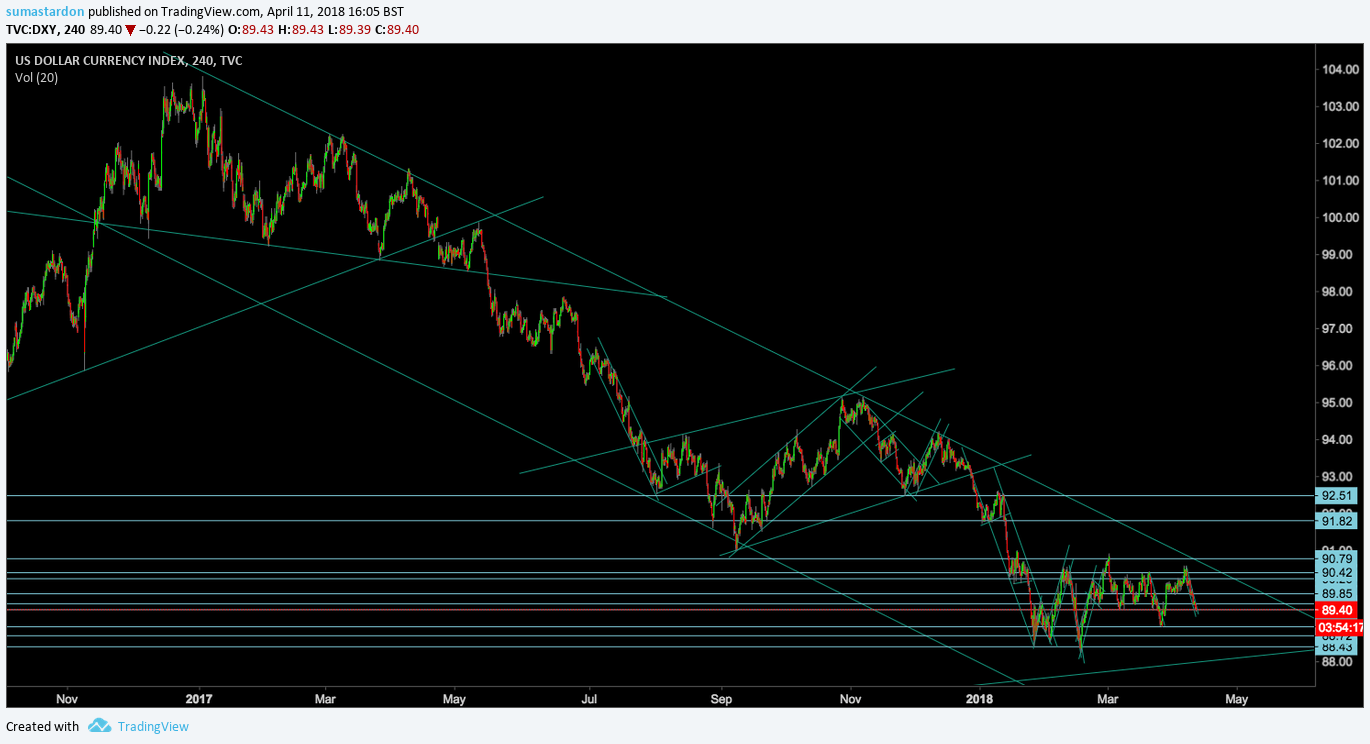Select the 88.43 price level tag

[1337, 647]
